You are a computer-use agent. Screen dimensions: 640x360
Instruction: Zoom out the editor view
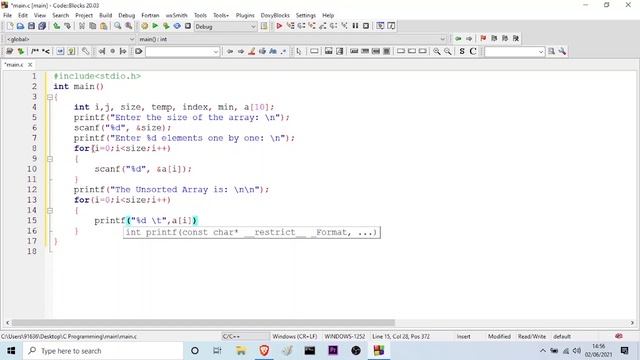448,51
